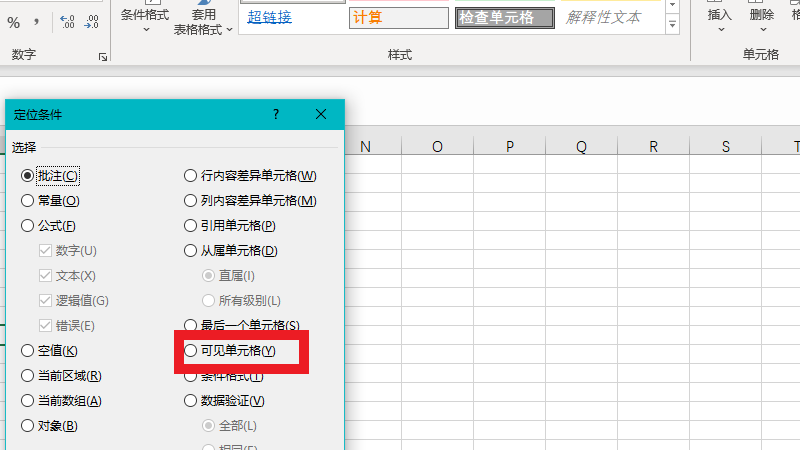The height and width of the screenshot is (450, 800).
Task: Select the 可见单元格 radio option
Action: click(191, 351)
